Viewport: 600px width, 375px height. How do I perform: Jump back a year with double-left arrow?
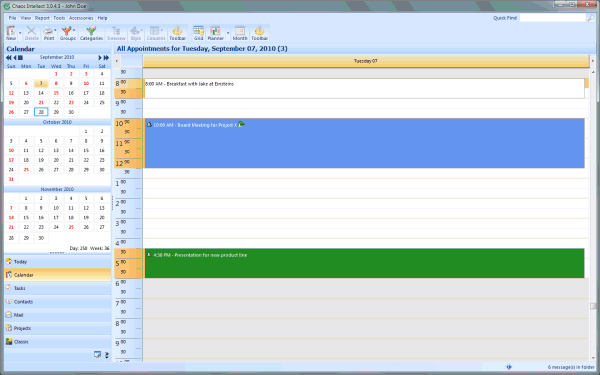click(8, 58)
